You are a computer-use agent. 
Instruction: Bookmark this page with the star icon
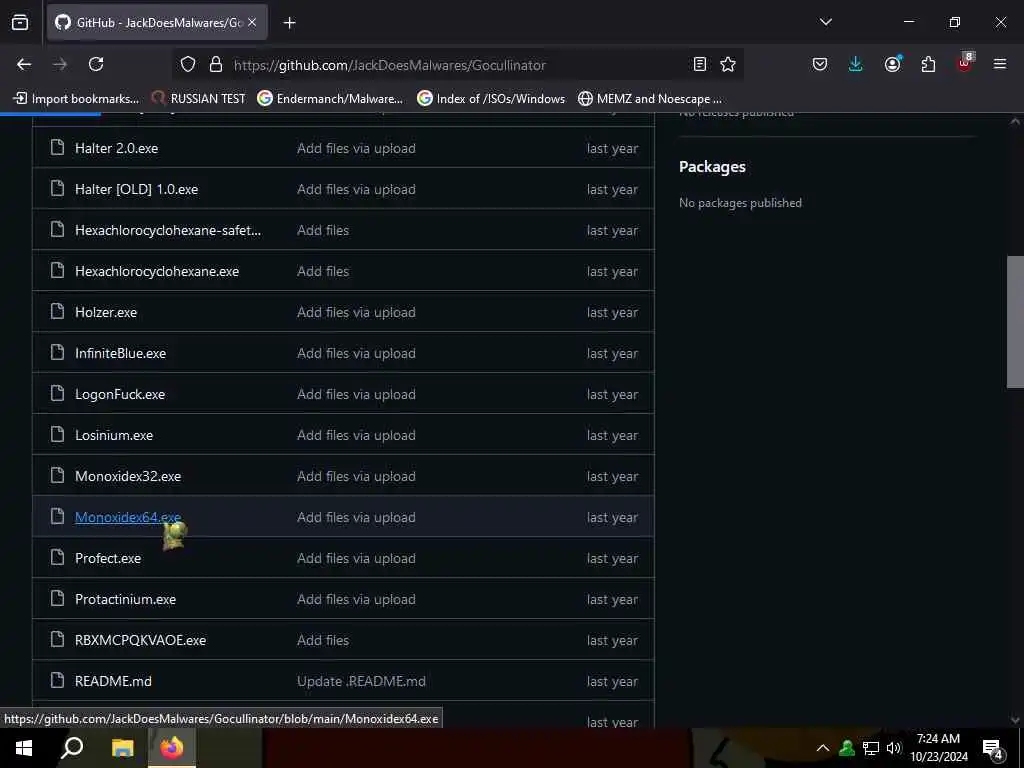pyautogui.click(x=728, y=64)
